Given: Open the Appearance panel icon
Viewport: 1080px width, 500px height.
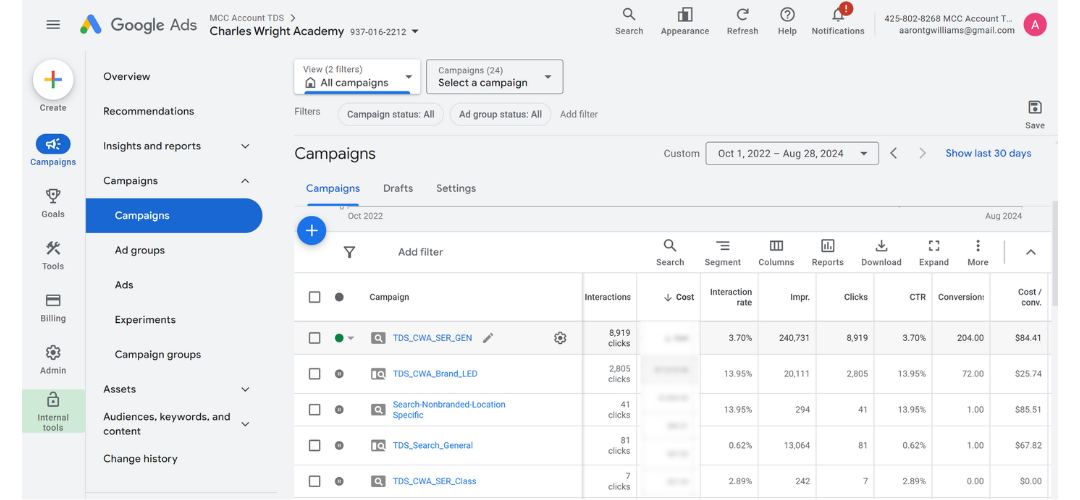Looking at the screenshot, I should (685, 15).
